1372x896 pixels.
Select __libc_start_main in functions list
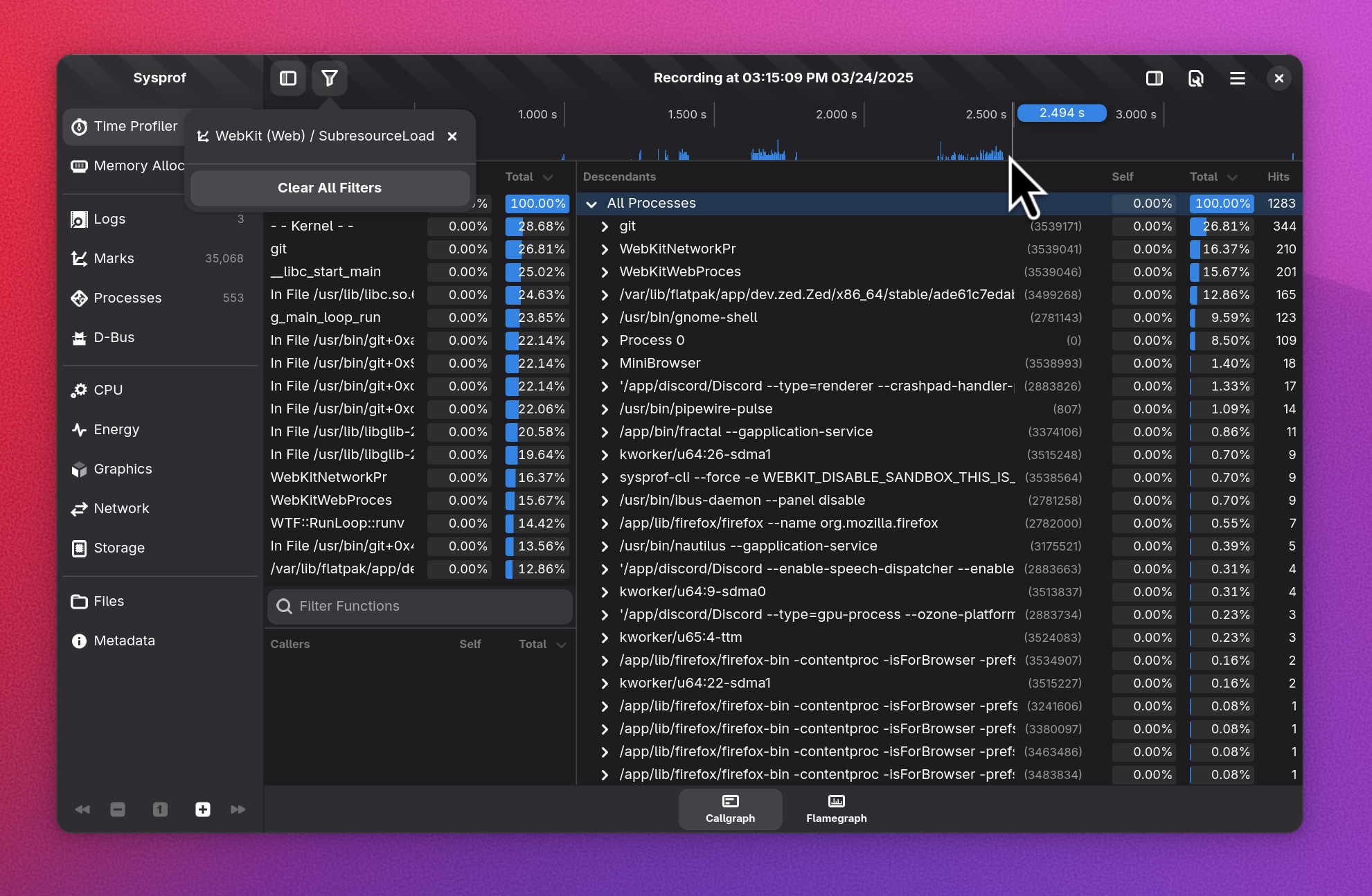pos(420,272)
